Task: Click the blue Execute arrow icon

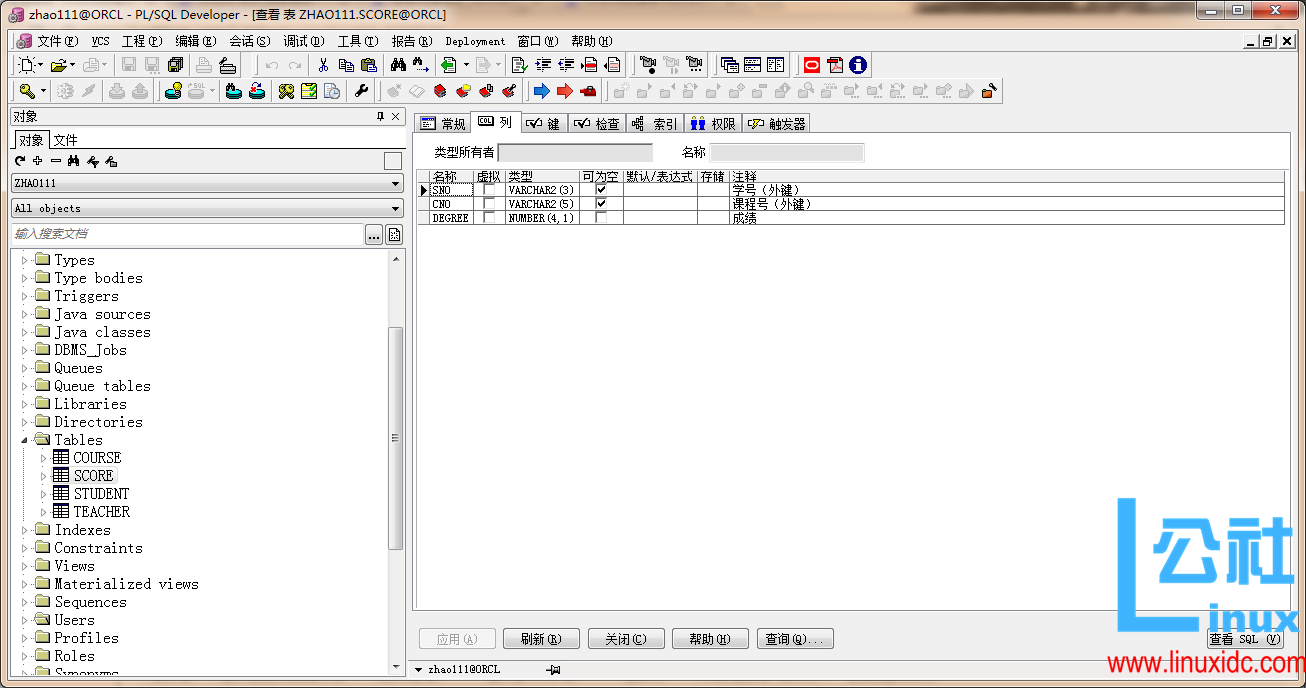Action: [x=539, y=90]
